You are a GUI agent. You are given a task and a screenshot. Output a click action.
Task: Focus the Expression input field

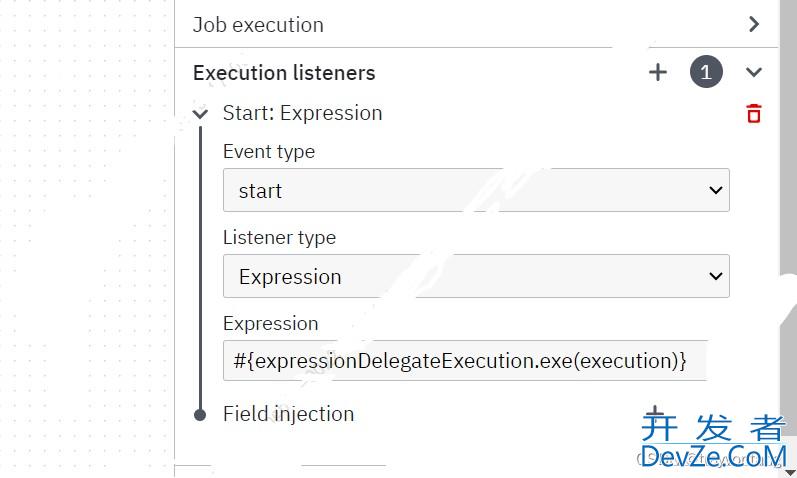pos(465,361)
